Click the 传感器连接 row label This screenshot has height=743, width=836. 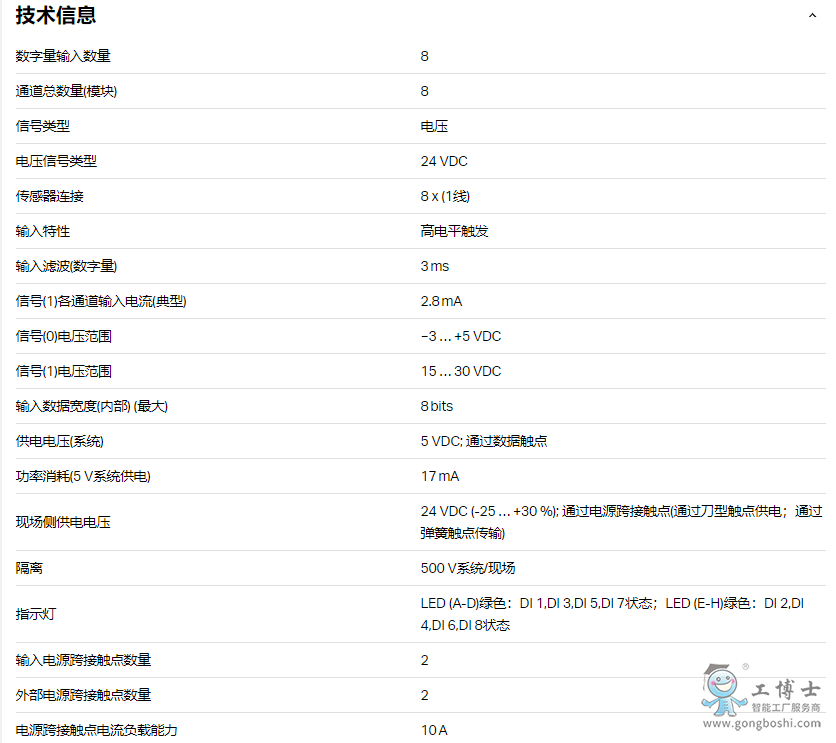(x=50, y=196)
